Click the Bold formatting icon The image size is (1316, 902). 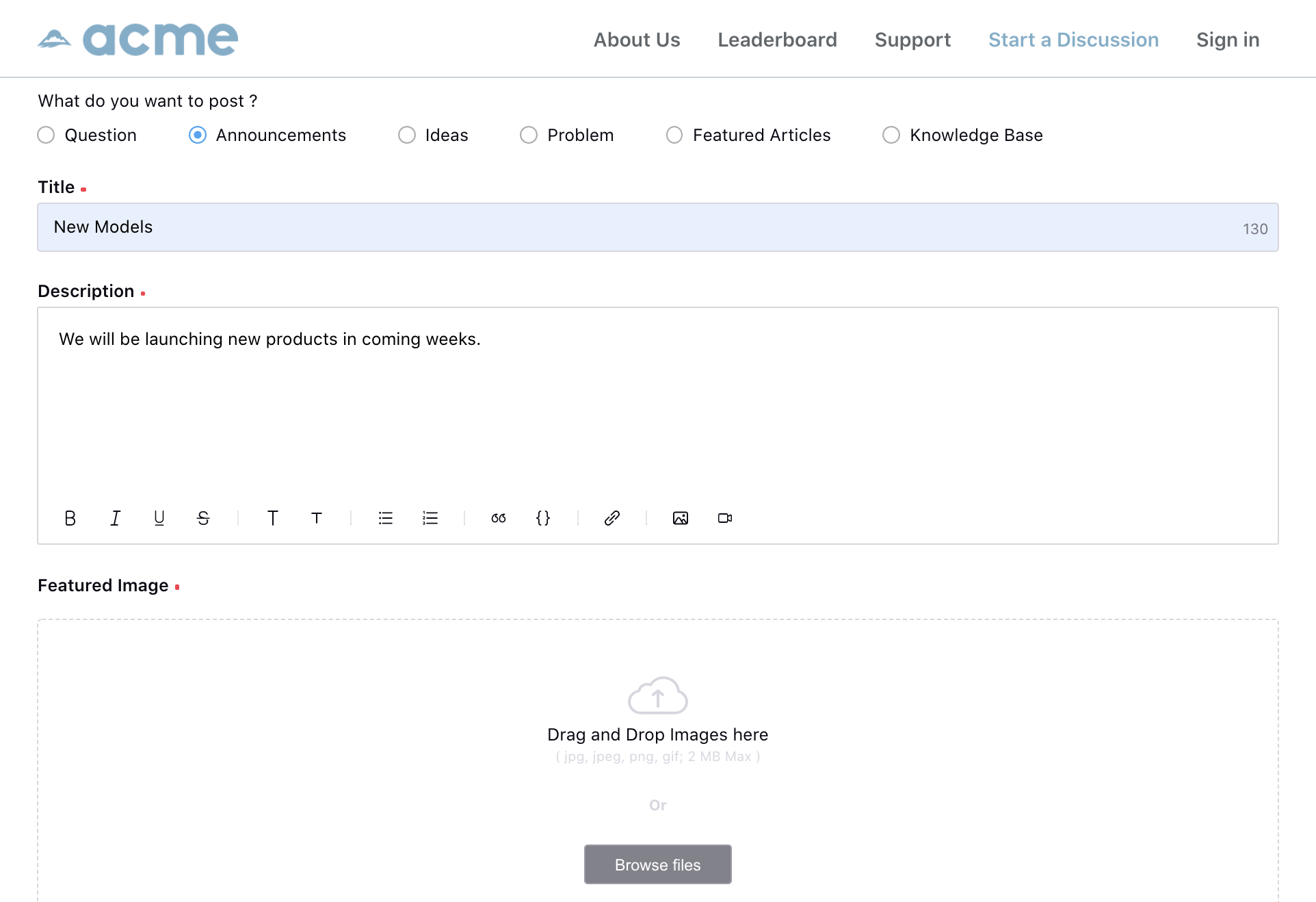pos(70,517)
